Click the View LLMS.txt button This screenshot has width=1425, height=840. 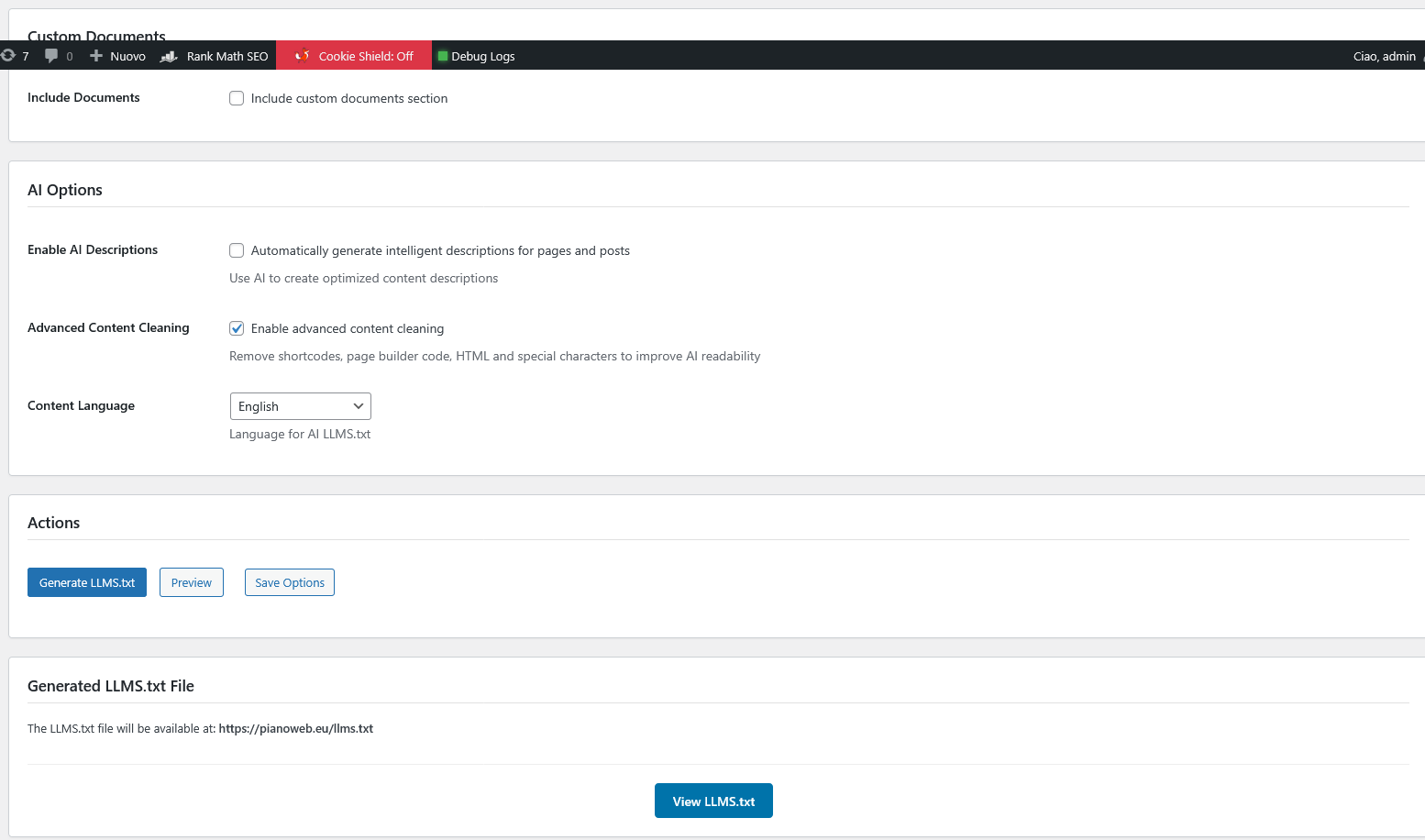pos(713,800)
